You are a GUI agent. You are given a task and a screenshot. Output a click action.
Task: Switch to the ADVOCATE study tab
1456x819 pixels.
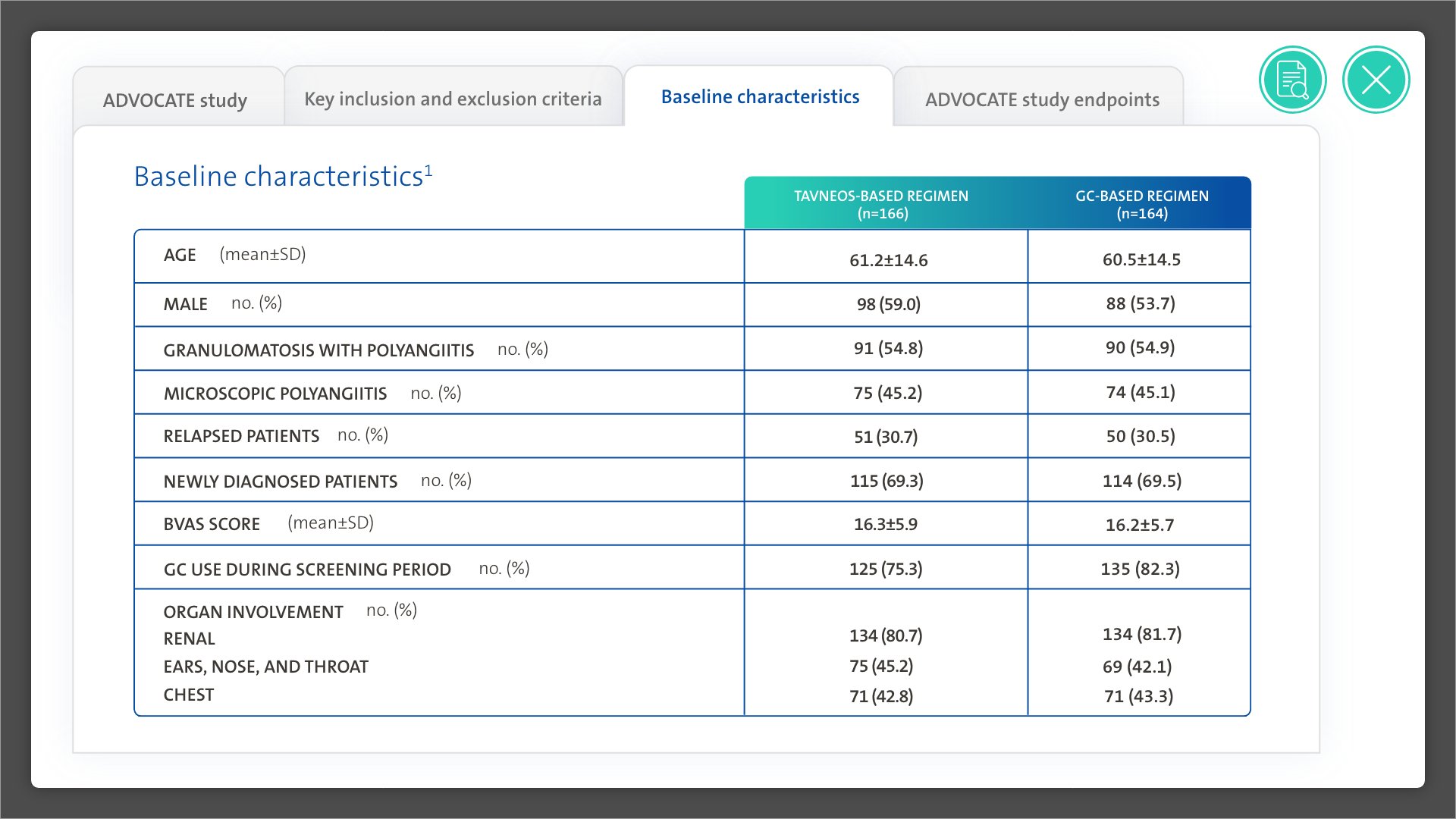coord(175,100)
